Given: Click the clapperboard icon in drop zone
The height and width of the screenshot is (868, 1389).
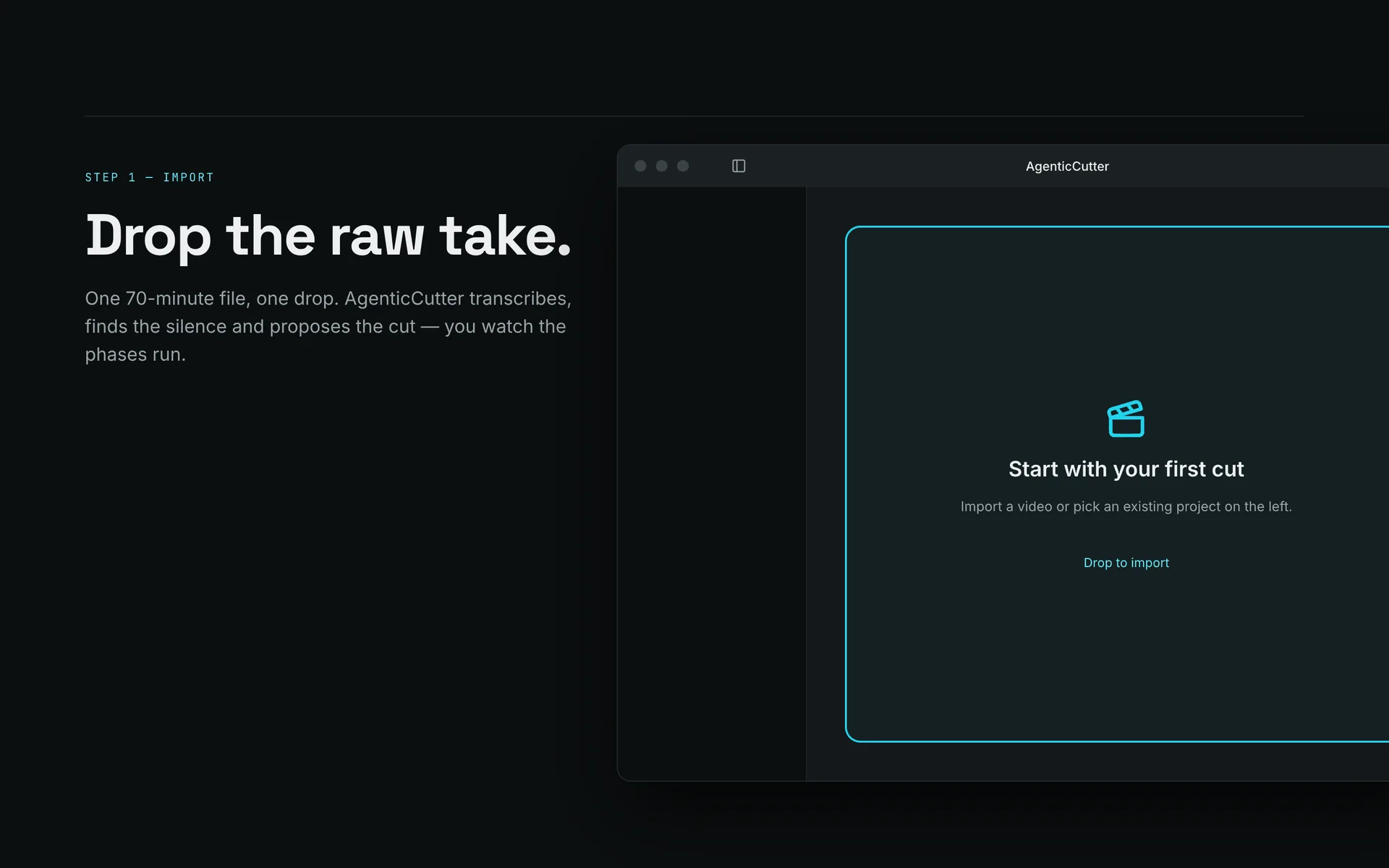Looking at the screenshot, I should [x=1126, y=419].
